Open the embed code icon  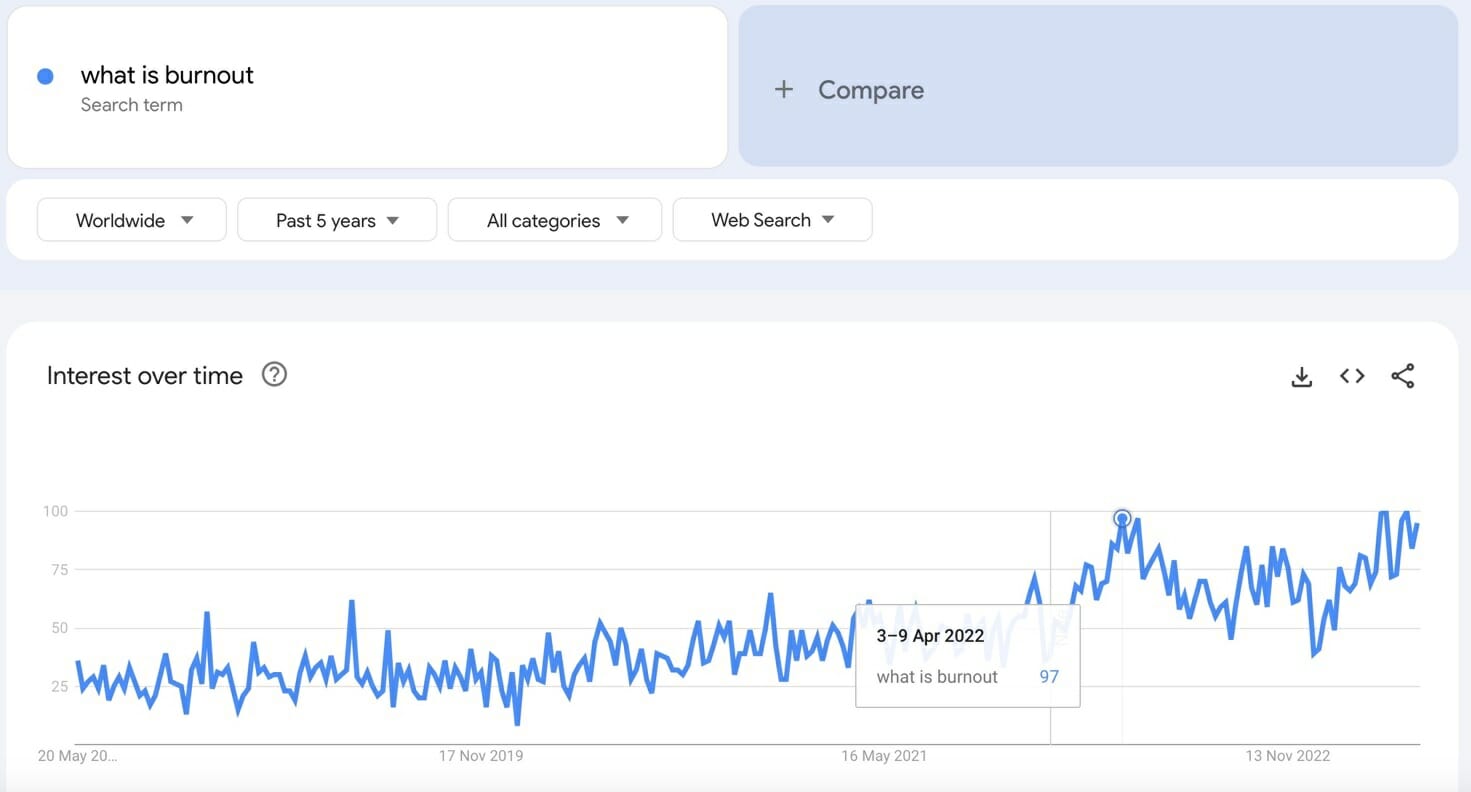pyautogui.click(x=1352, y=376)
